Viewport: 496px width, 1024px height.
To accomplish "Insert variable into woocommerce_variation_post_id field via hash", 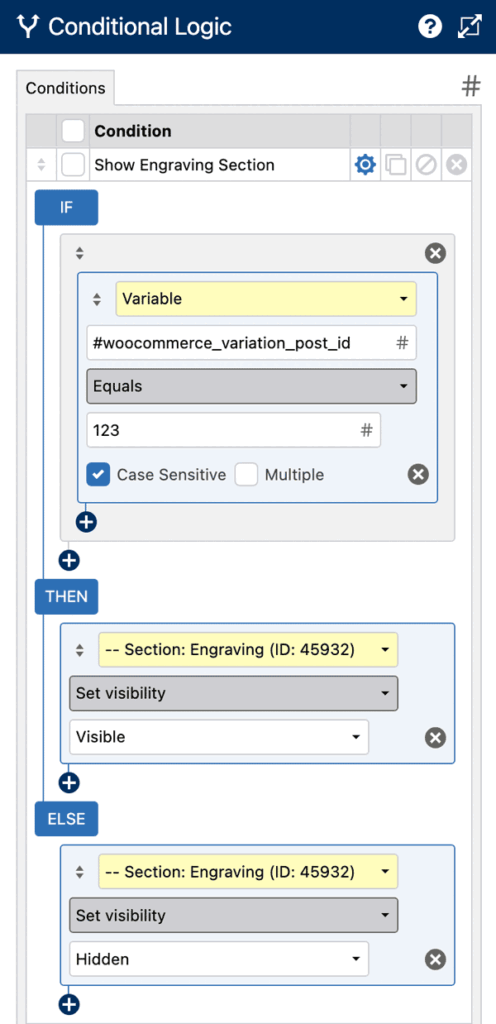I will (403, 343).
